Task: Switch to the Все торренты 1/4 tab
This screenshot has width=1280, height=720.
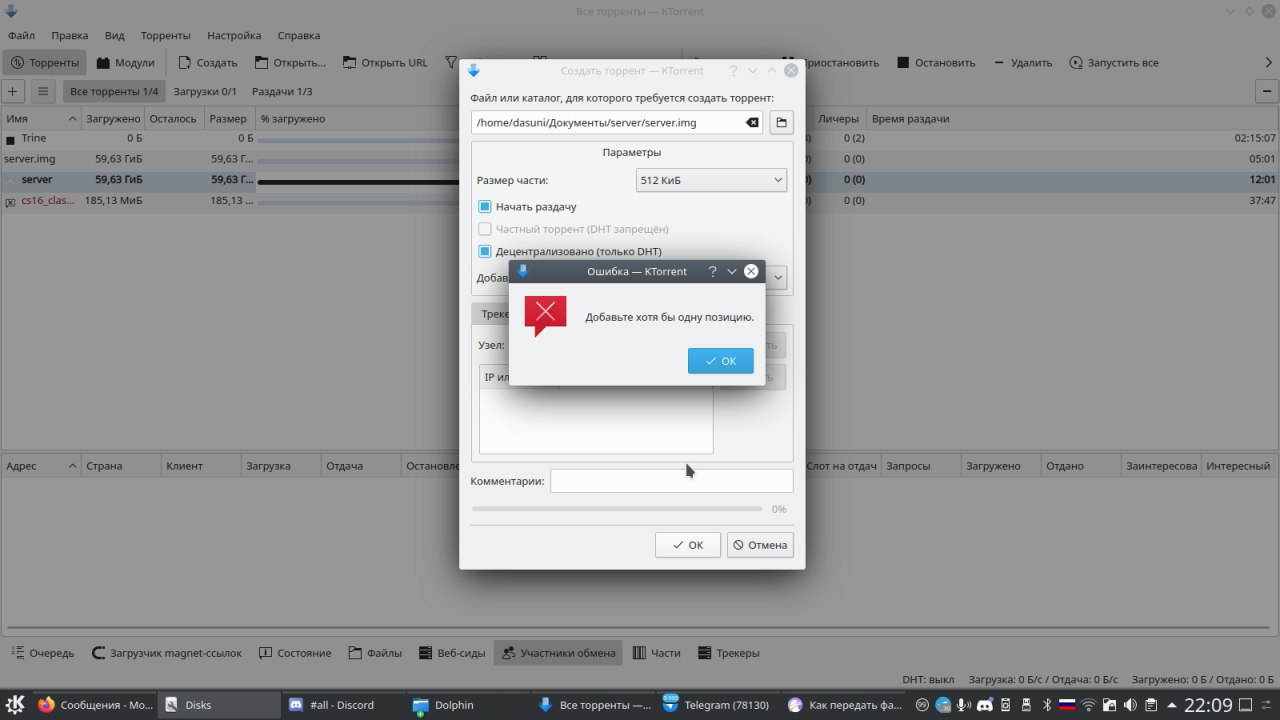Action: tap(114, 91)
